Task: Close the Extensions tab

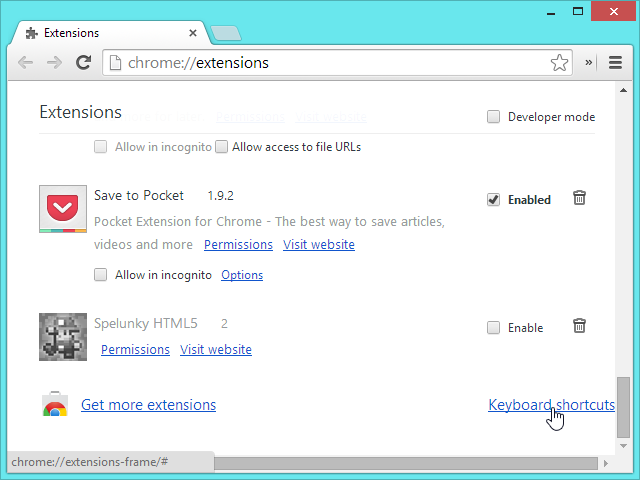Action: [x=193, y=33]
